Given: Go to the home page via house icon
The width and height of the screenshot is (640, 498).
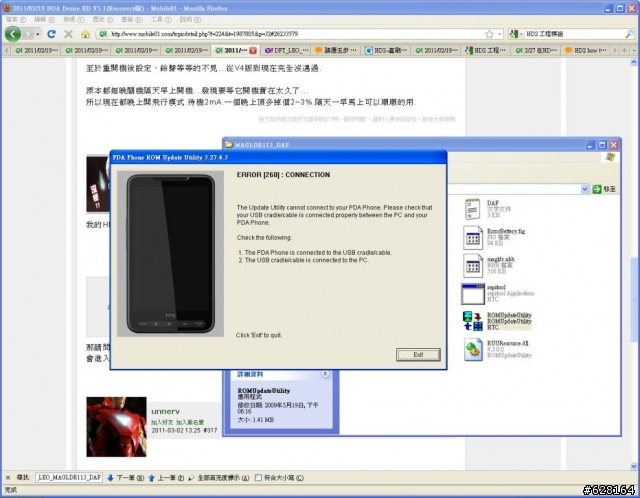Looking at the screenshot, I should [x=85, y=34].
